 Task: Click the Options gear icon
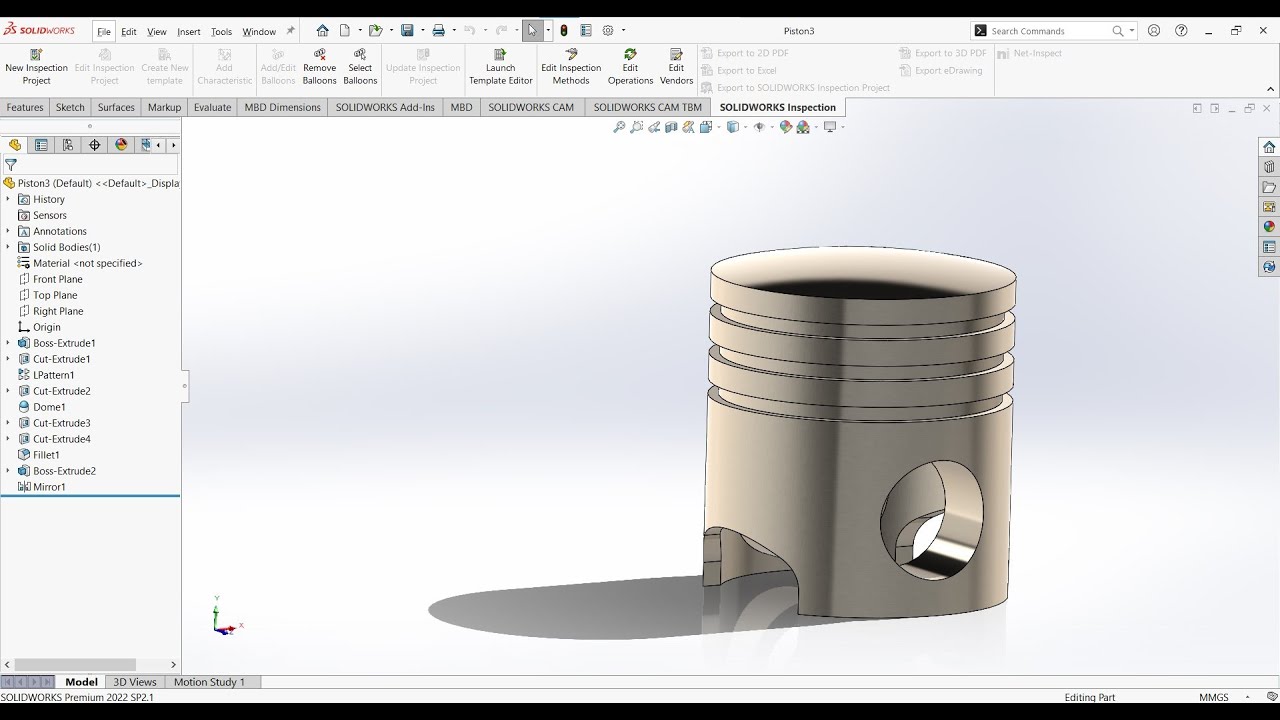pos(607,31)
